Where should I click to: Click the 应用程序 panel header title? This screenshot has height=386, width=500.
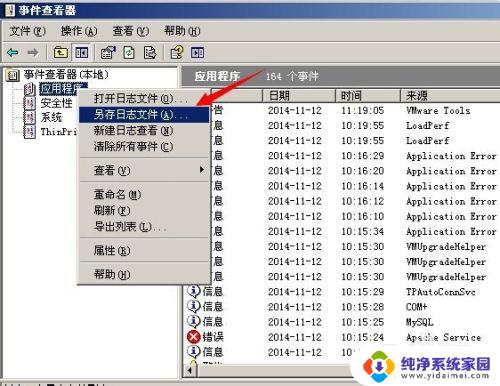pos(217,77)
